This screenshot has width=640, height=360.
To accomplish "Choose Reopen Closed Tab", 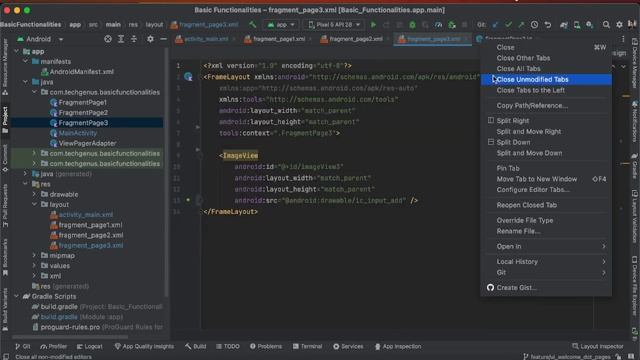I will pyautogui.click(x=546, y=205).
